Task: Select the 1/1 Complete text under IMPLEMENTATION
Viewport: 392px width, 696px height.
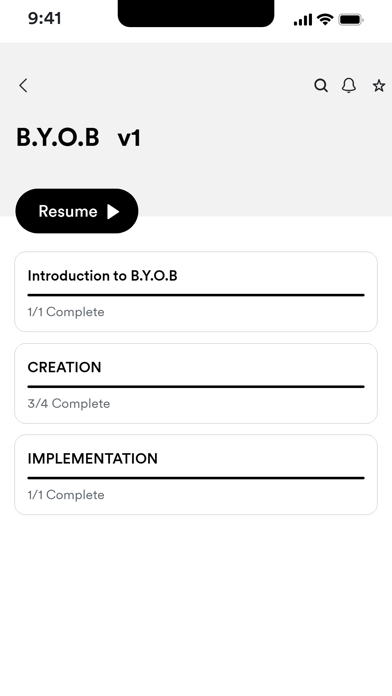Action: tap(66, 495)
